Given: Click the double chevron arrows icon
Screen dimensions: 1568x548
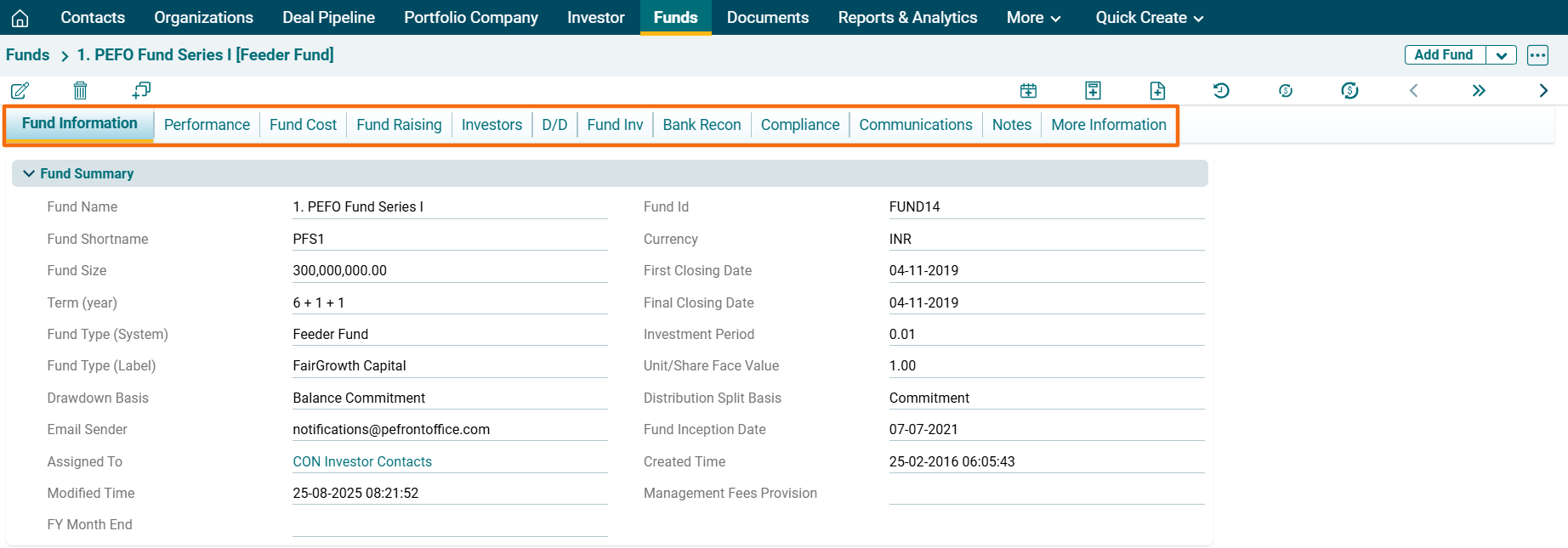Looking at the screenshot, I should pyautogui.click(x=1479, y=90).
